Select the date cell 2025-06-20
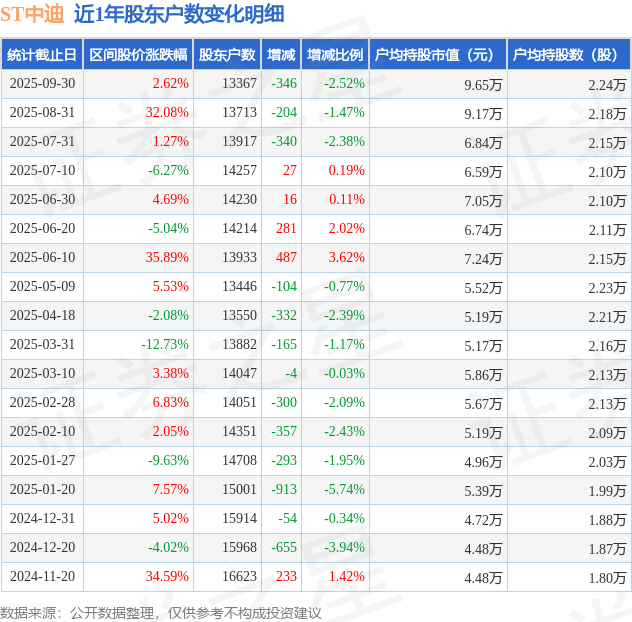 point(42,229)
